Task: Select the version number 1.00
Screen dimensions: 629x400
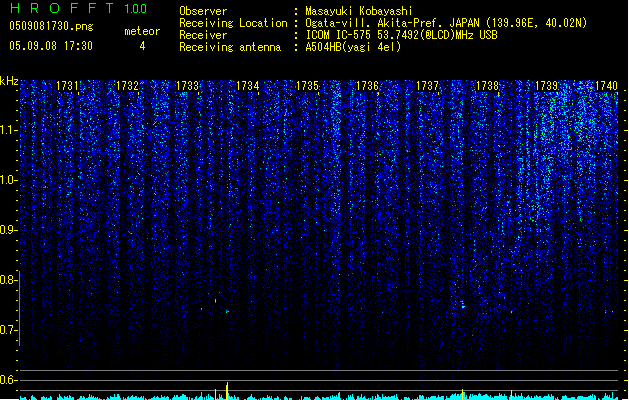Action: [136, 9]
